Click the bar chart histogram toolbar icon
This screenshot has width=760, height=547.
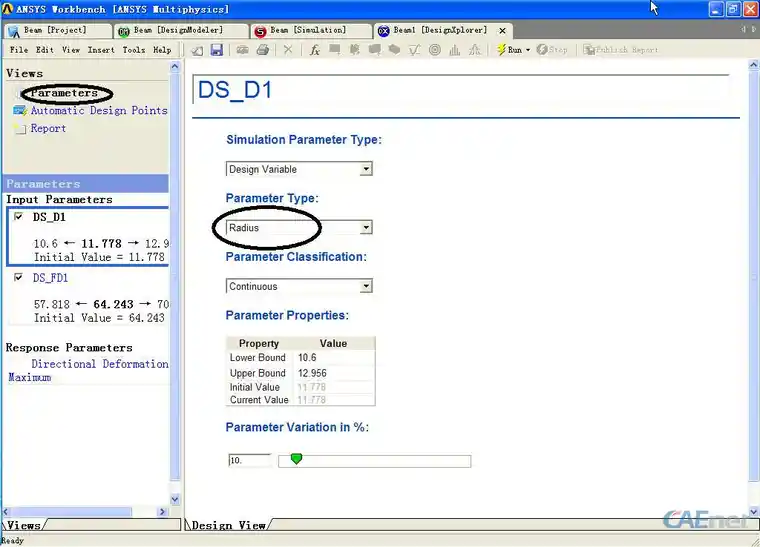(x=455, y=50)
